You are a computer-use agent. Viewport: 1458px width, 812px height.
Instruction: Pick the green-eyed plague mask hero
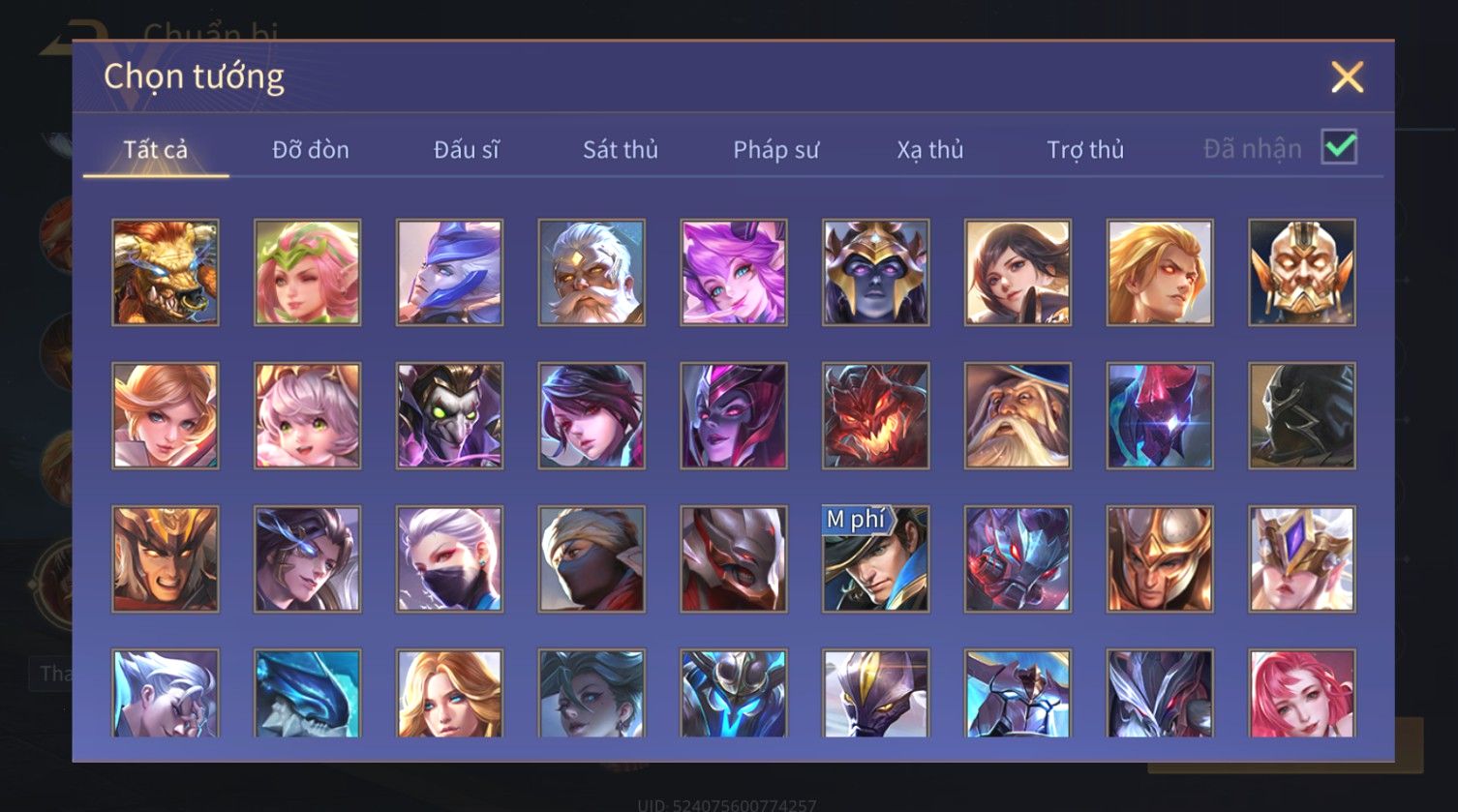pyautogui.click(x=449, y=416)
